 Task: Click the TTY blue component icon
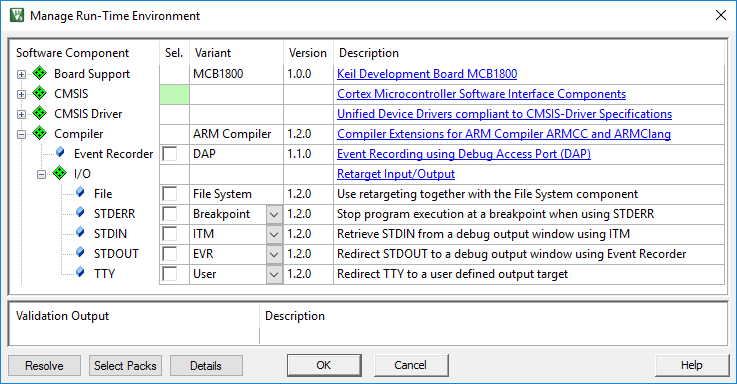[80, 273]
